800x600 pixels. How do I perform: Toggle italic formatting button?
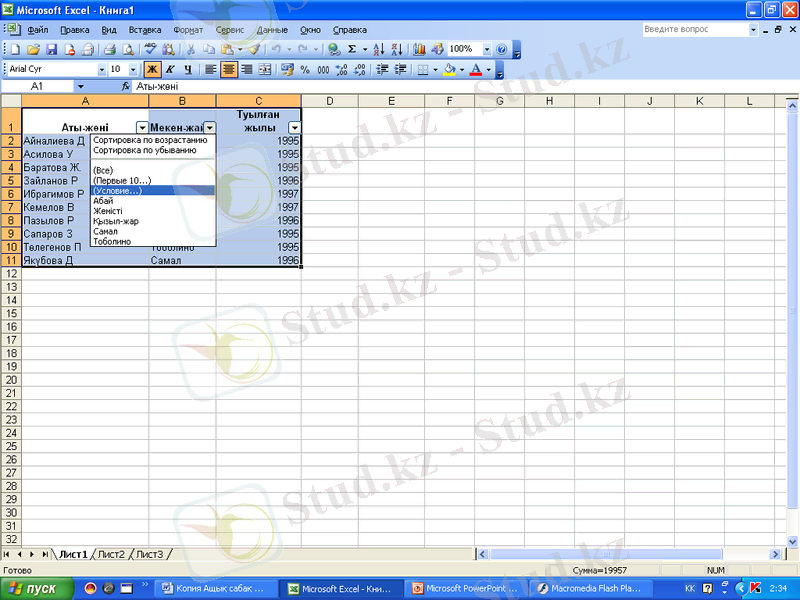[x=170, y=70]
